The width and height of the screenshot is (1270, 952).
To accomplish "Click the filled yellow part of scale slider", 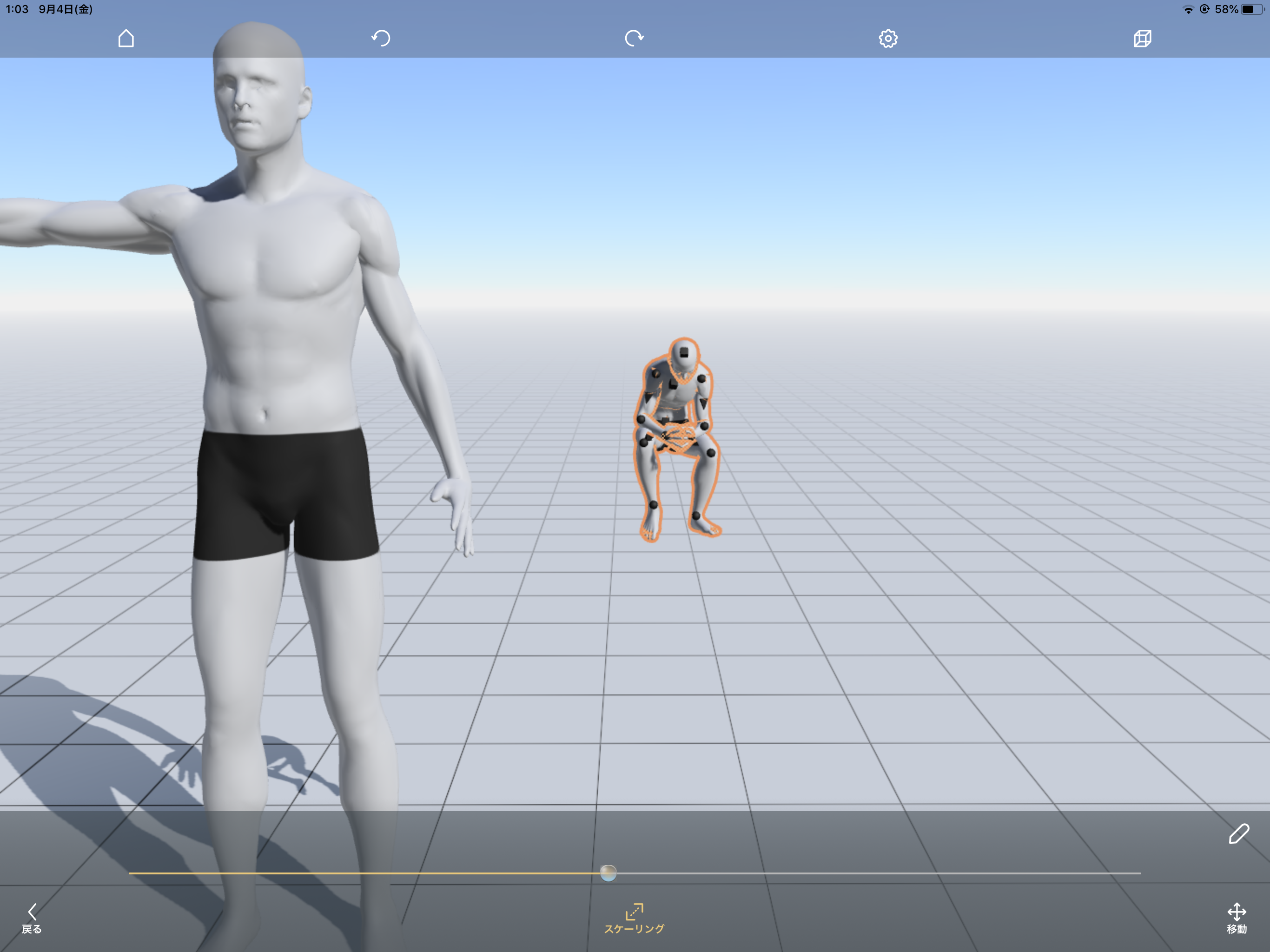I will tap(364, 873).
